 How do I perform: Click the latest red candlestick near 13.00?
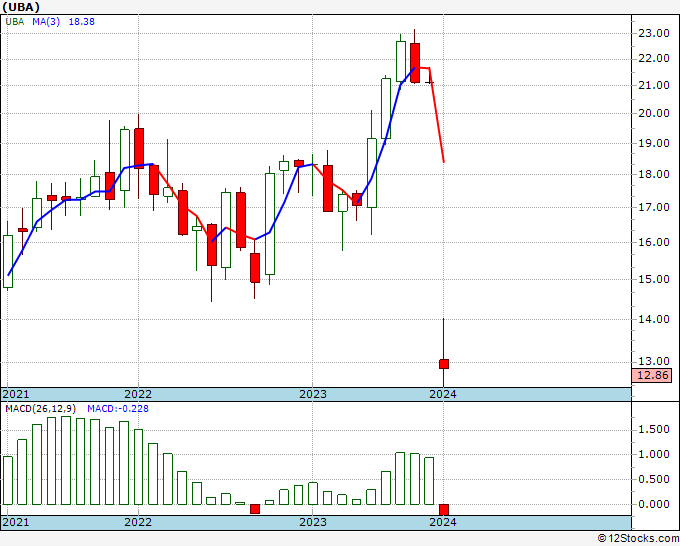coord(444,364)
